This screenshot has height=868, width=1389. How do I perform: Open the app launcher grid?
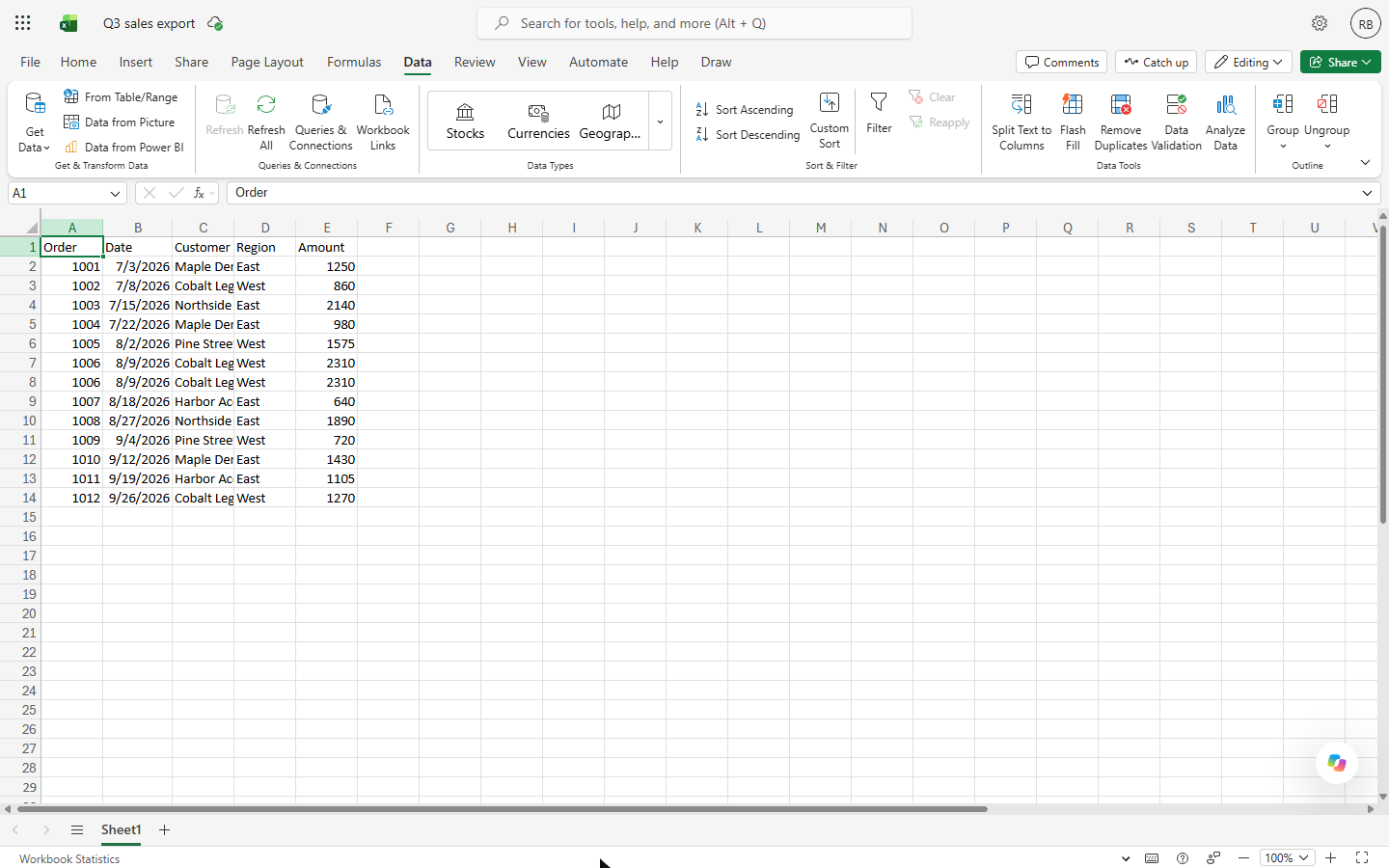pos(23,23)
